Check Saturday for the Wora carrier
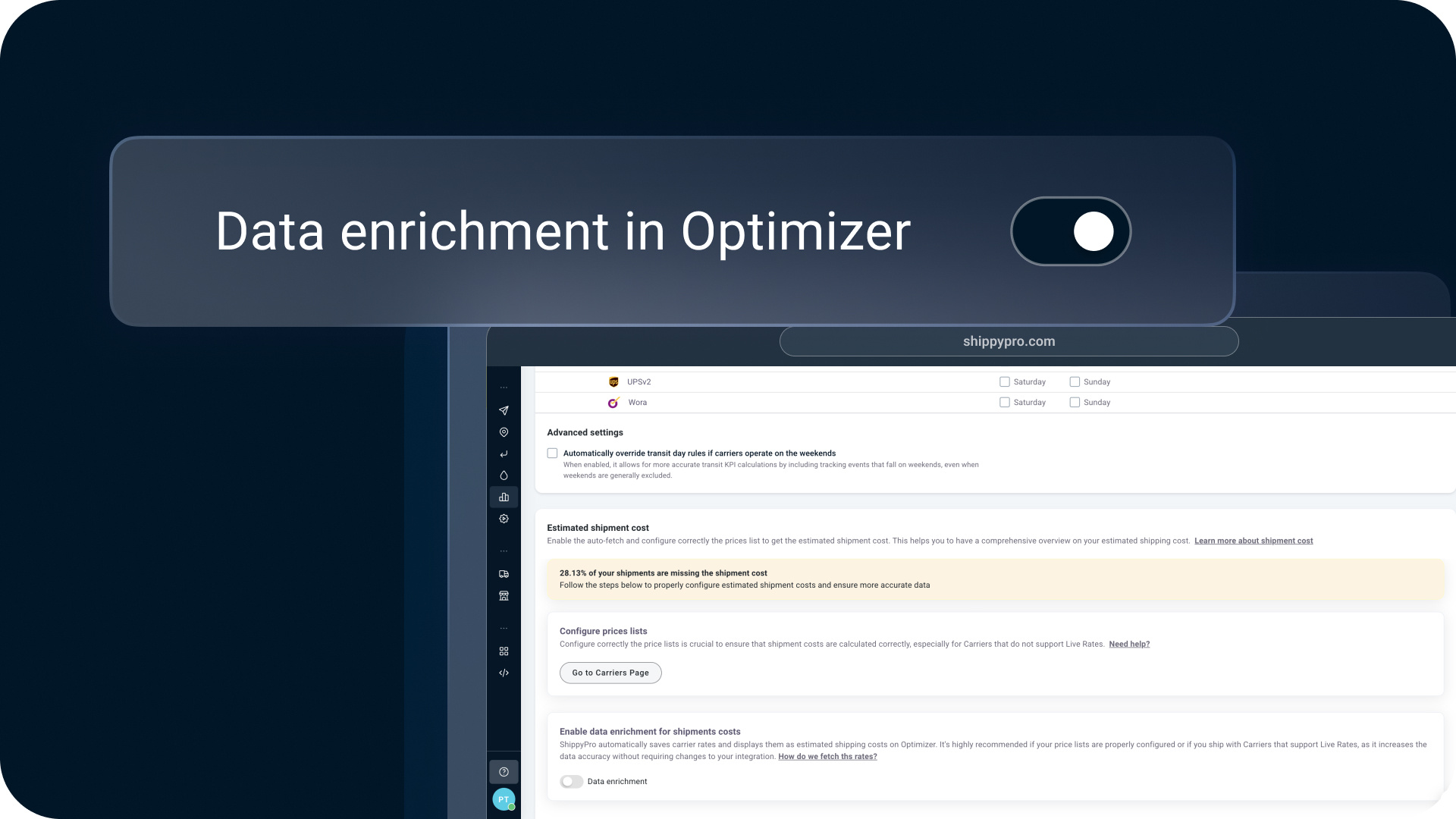This screenshot has width=1456, height=819. point(1005,403)
